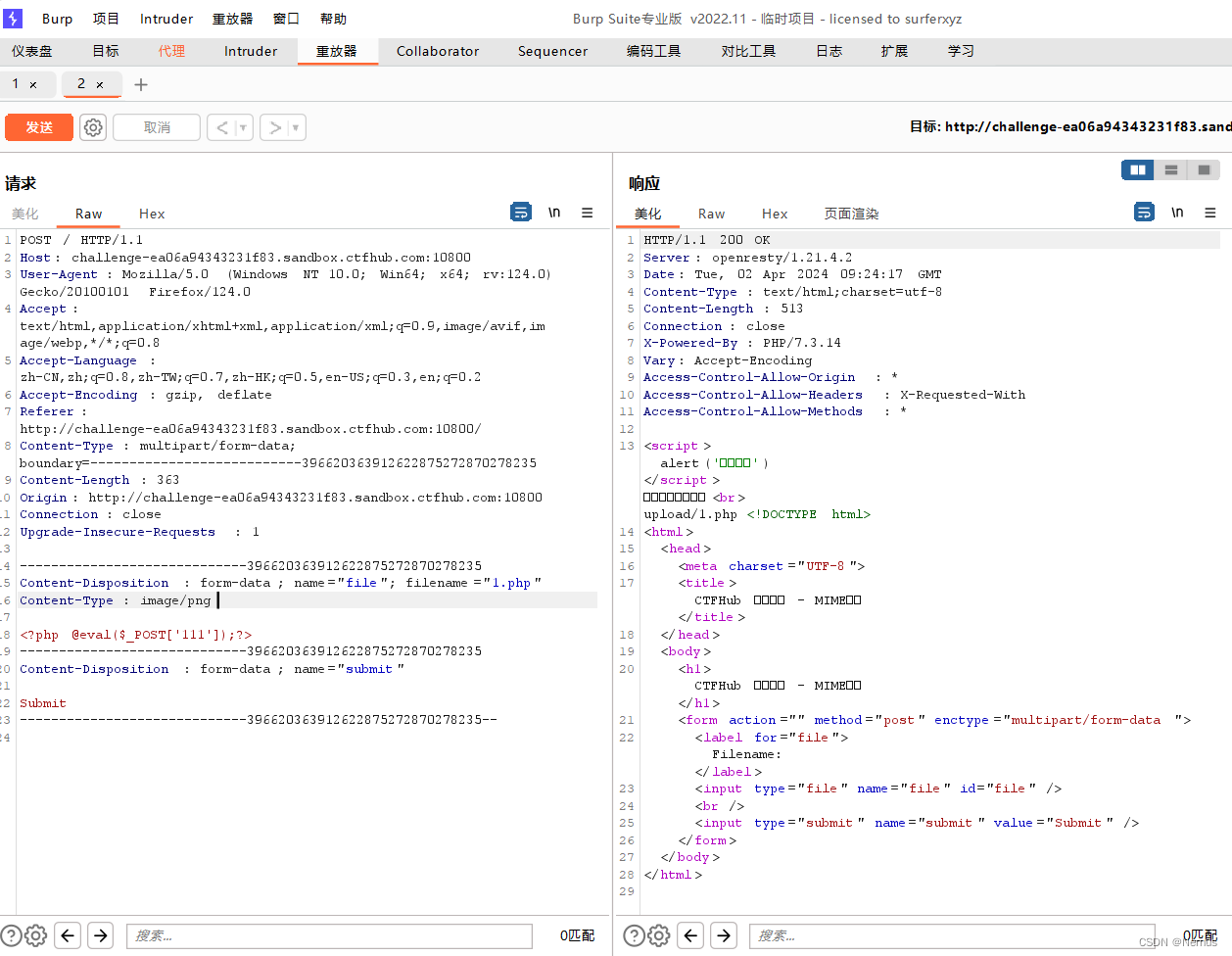
Task: Select response Raw view tab
Action: click(x=711, y=214)
